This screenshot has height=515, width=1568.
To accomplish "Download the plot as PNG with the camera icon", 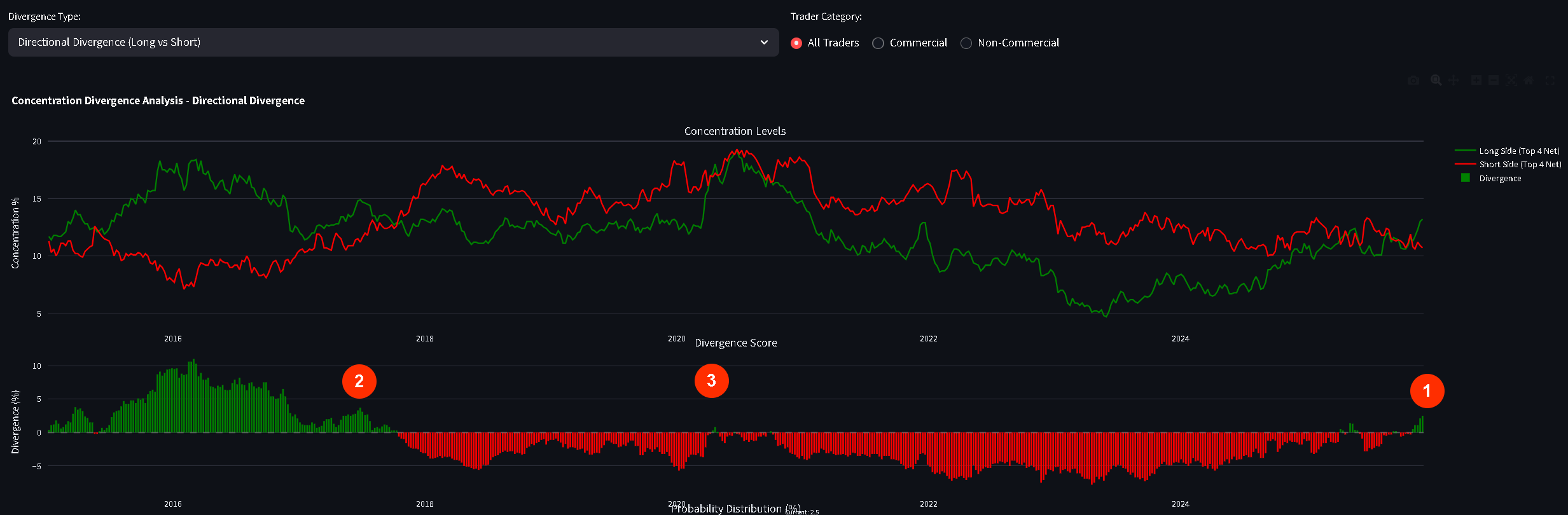I will click(1413, 80).
